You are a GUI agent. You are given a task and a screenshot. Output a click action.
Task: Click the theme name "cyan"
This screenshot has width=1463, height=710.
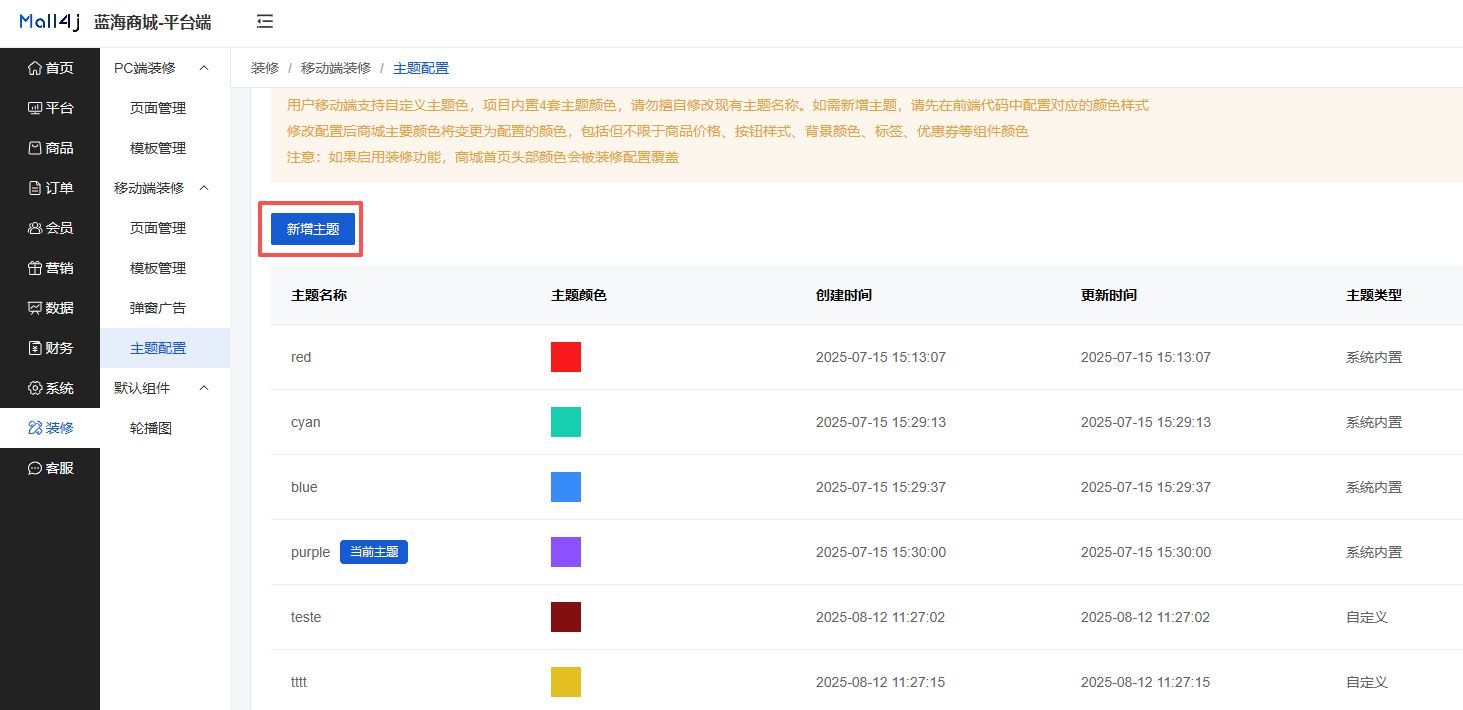[306, 422]
